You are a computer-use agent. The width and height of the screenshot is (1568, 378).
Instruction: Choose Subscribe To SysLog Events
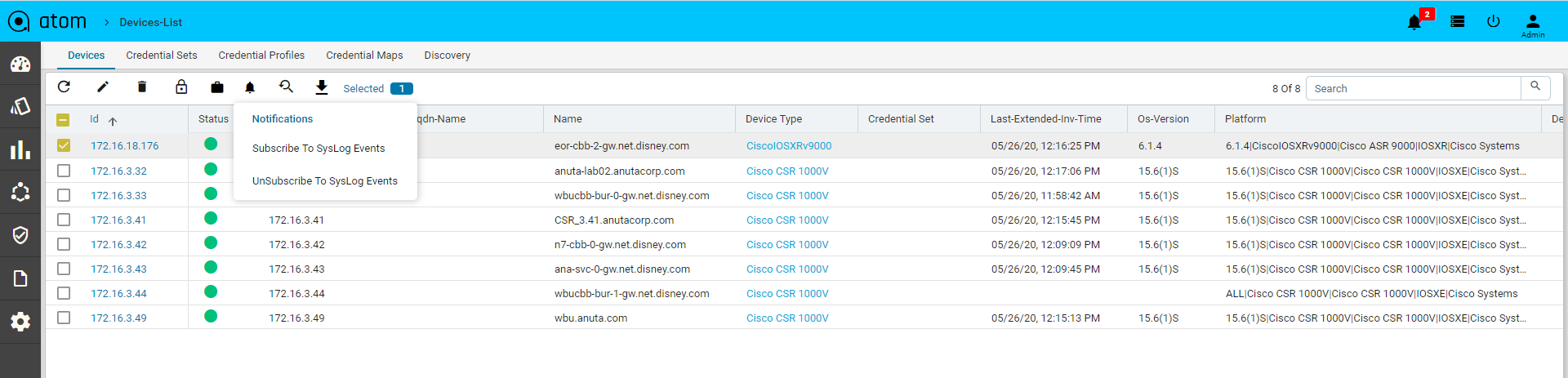318,149
